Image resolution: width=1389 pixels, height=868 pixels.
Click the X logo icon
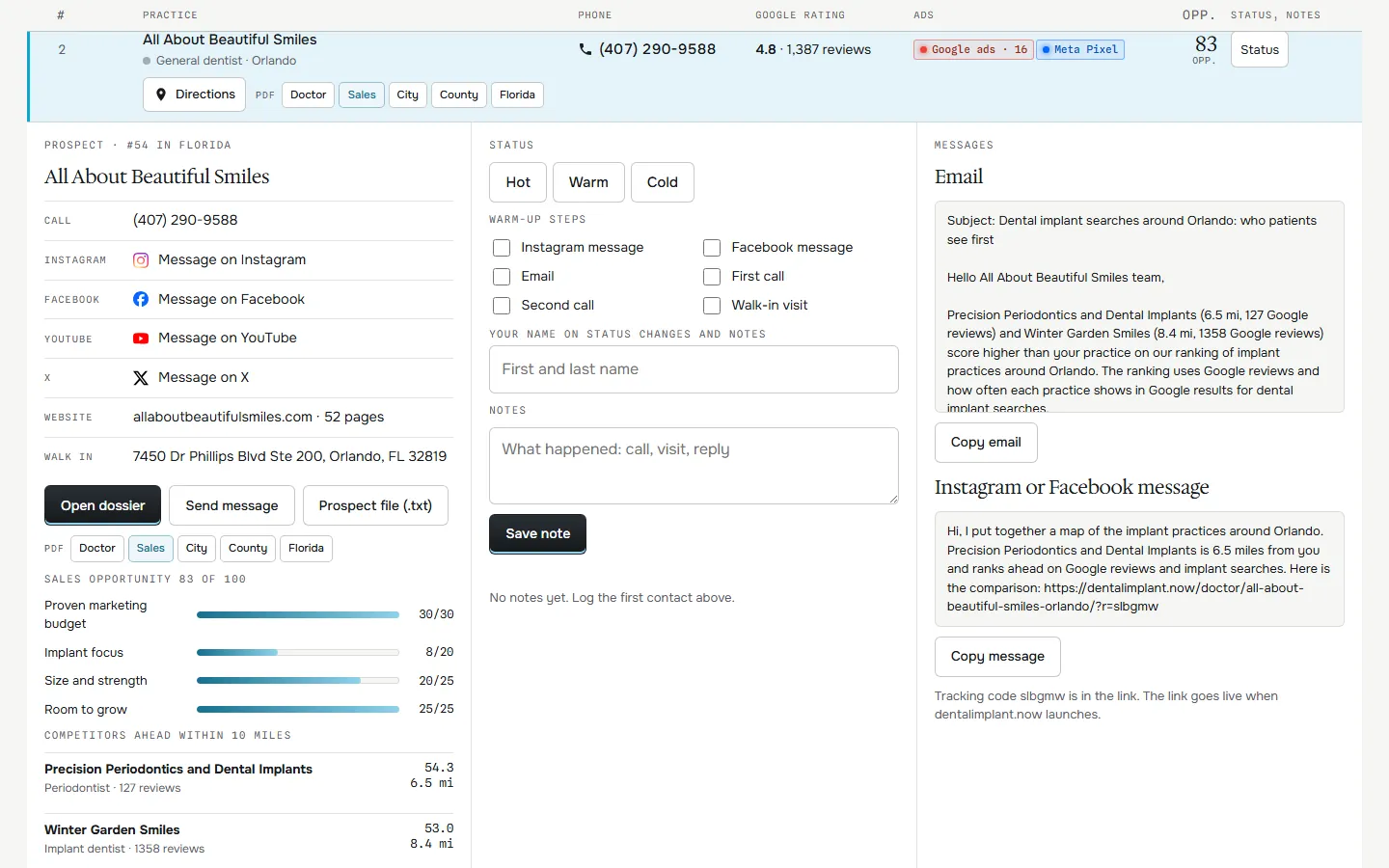[x=141, y=378]
